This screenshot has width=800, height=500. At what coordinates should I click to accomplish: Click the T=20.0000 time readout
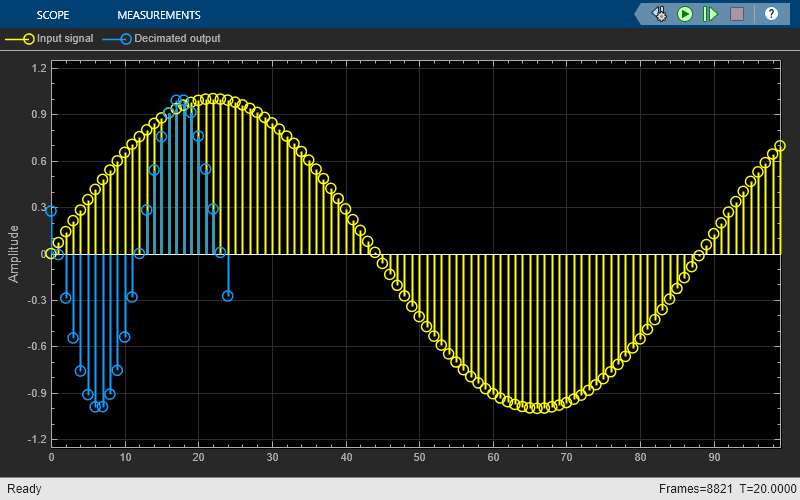768,489
